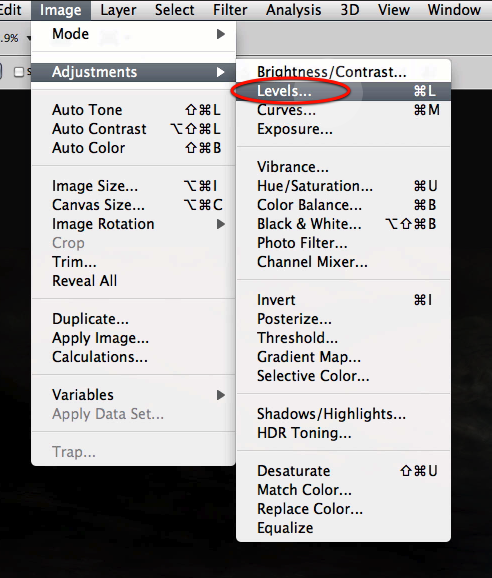Image resolution: width=492 pixels, height=578 pixels.
Task: Open the Image menu in menu bar
Action: click(60, 10)
